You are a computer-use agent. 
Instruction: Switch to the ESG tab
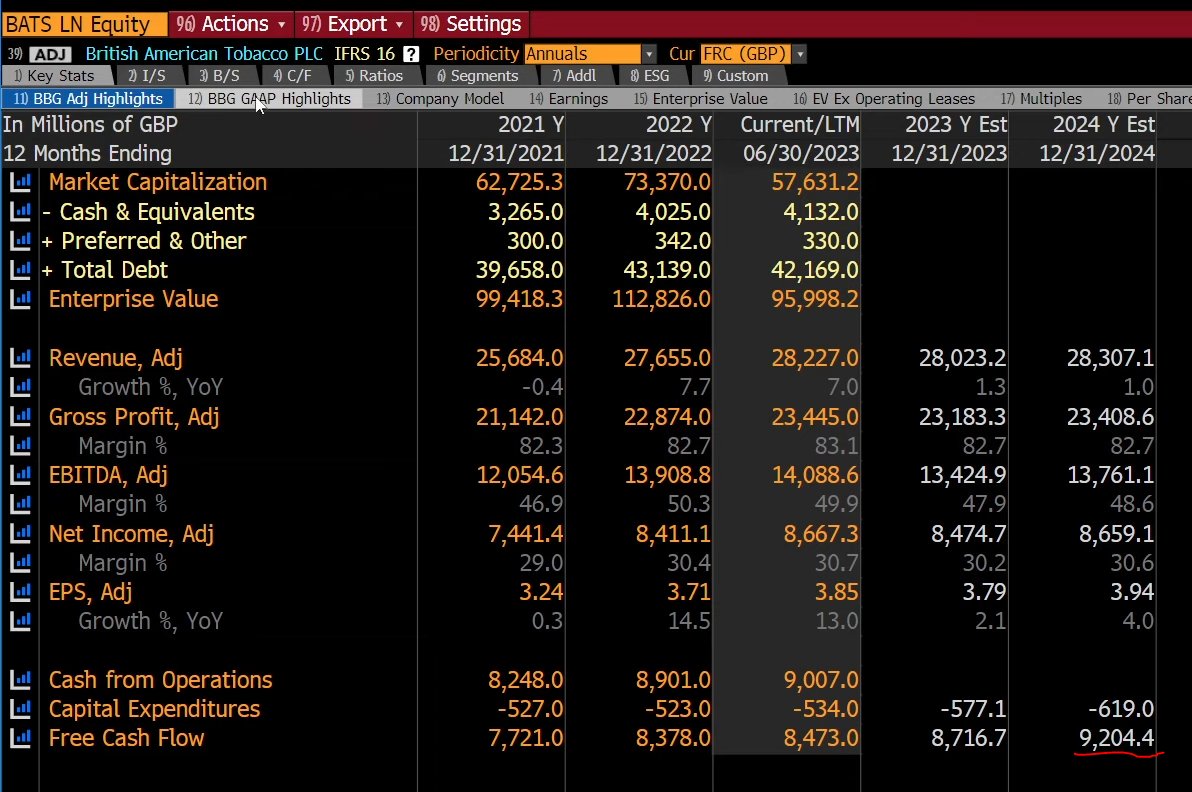(x=651, y=76)
